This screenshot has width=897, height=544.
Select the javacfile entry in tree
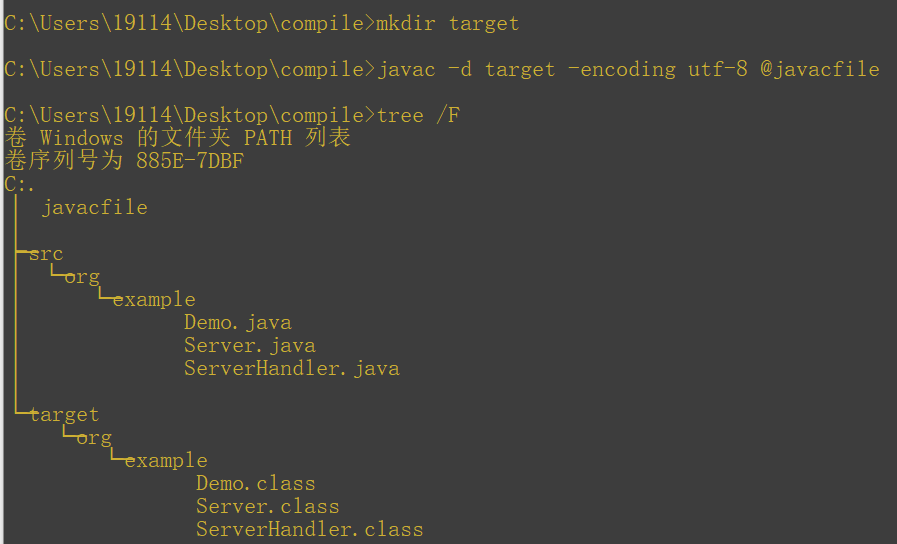94,208
